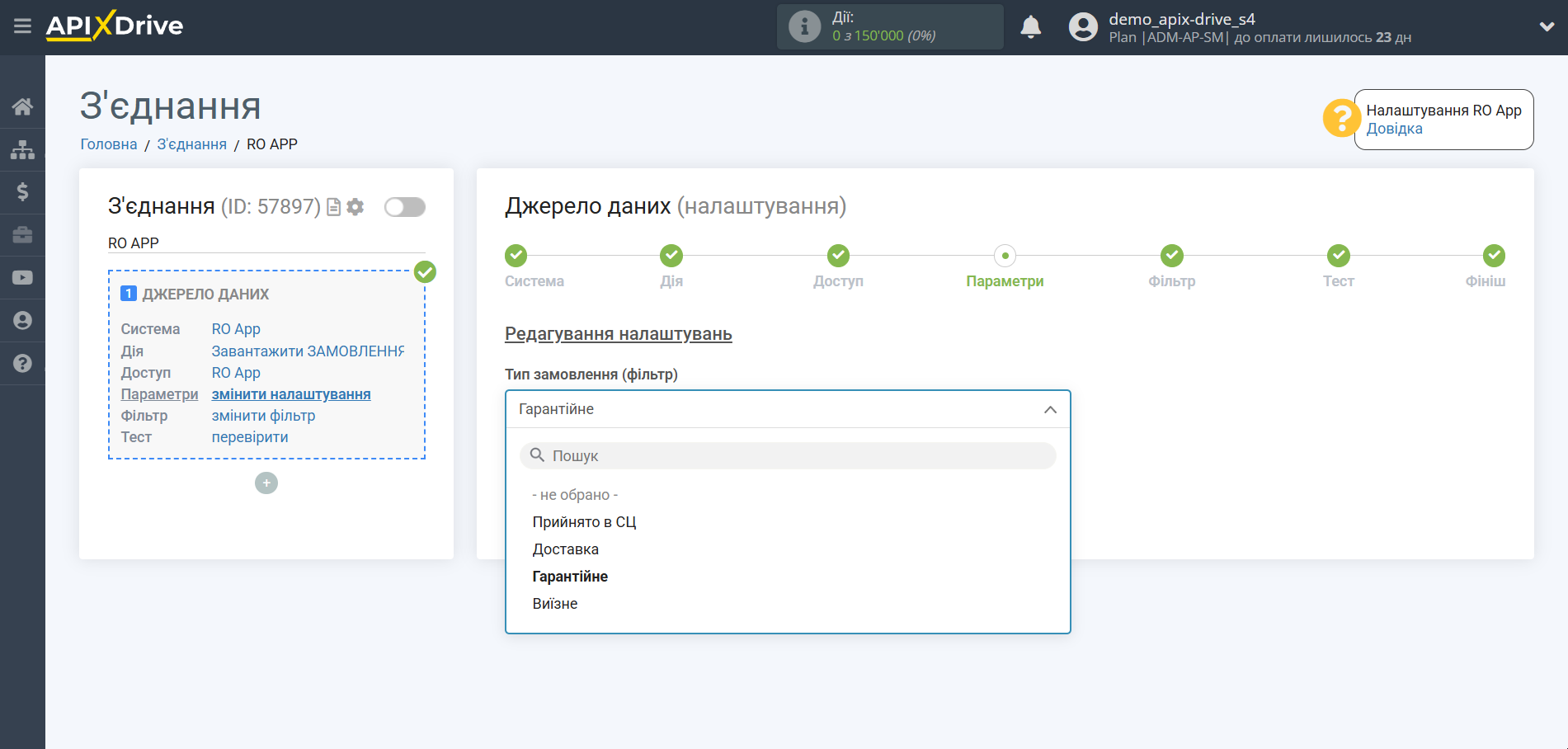Enable the connection with the toggle switch
The height and width of the screenshot is (749, 1568).
(404, 207)
